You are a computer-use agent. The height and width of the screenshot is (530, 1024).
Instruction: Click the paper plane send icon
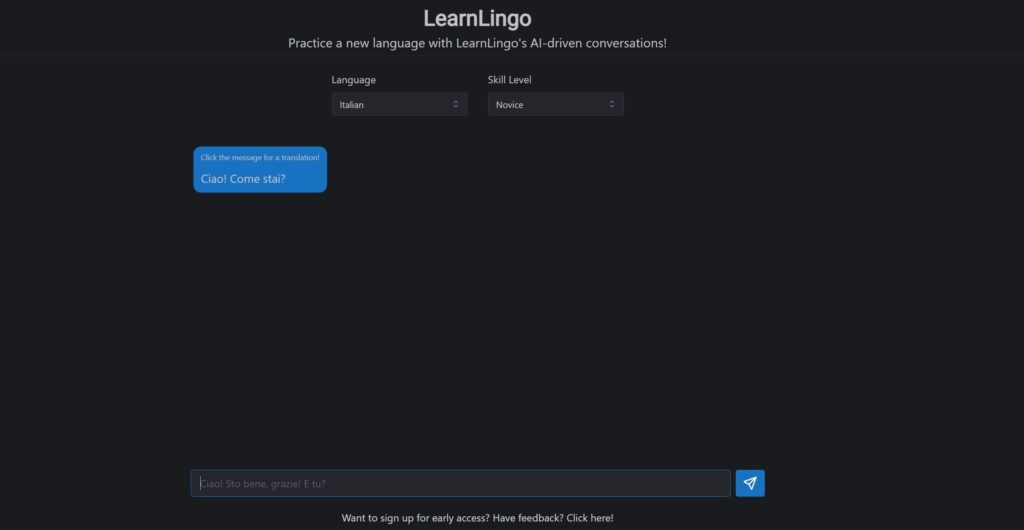click(x=750, y=483)
